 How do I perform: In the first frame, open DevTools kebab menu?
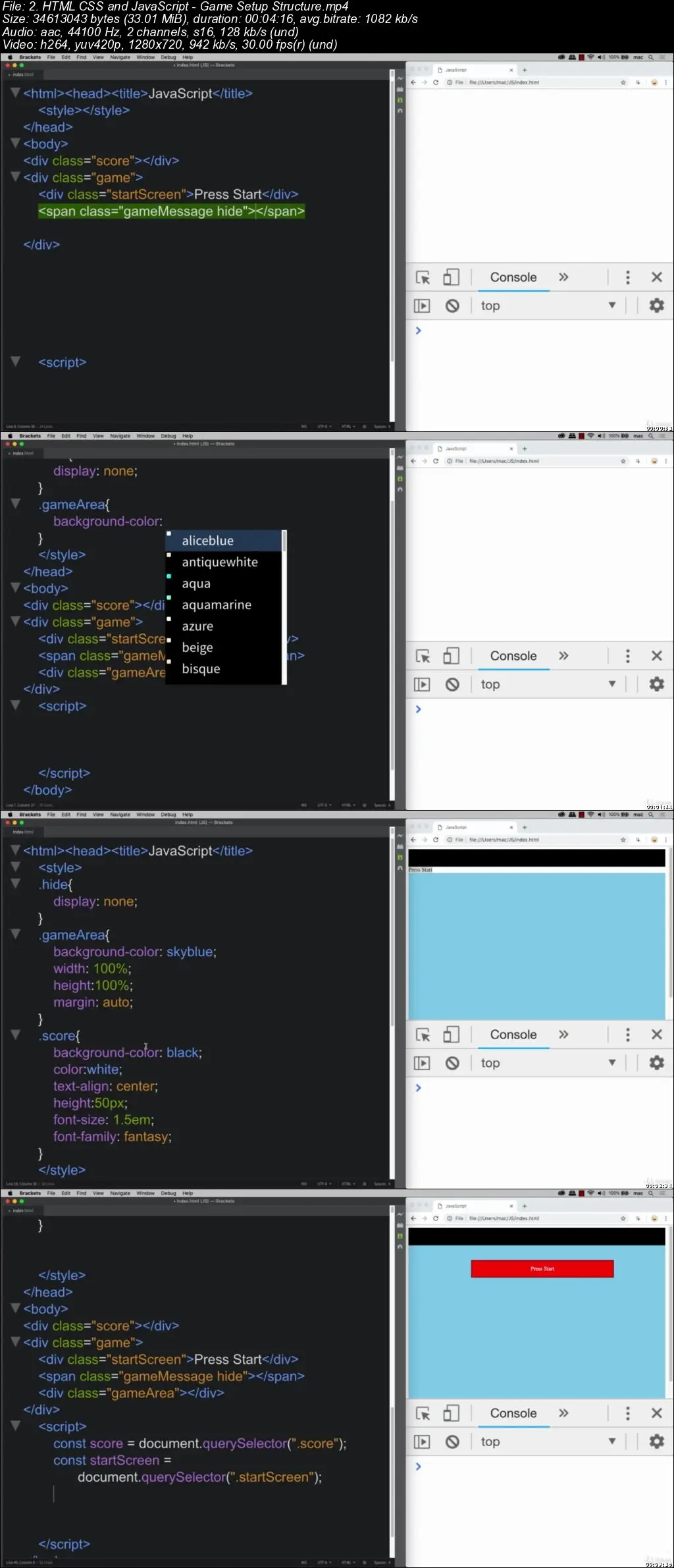click(627, 277)
